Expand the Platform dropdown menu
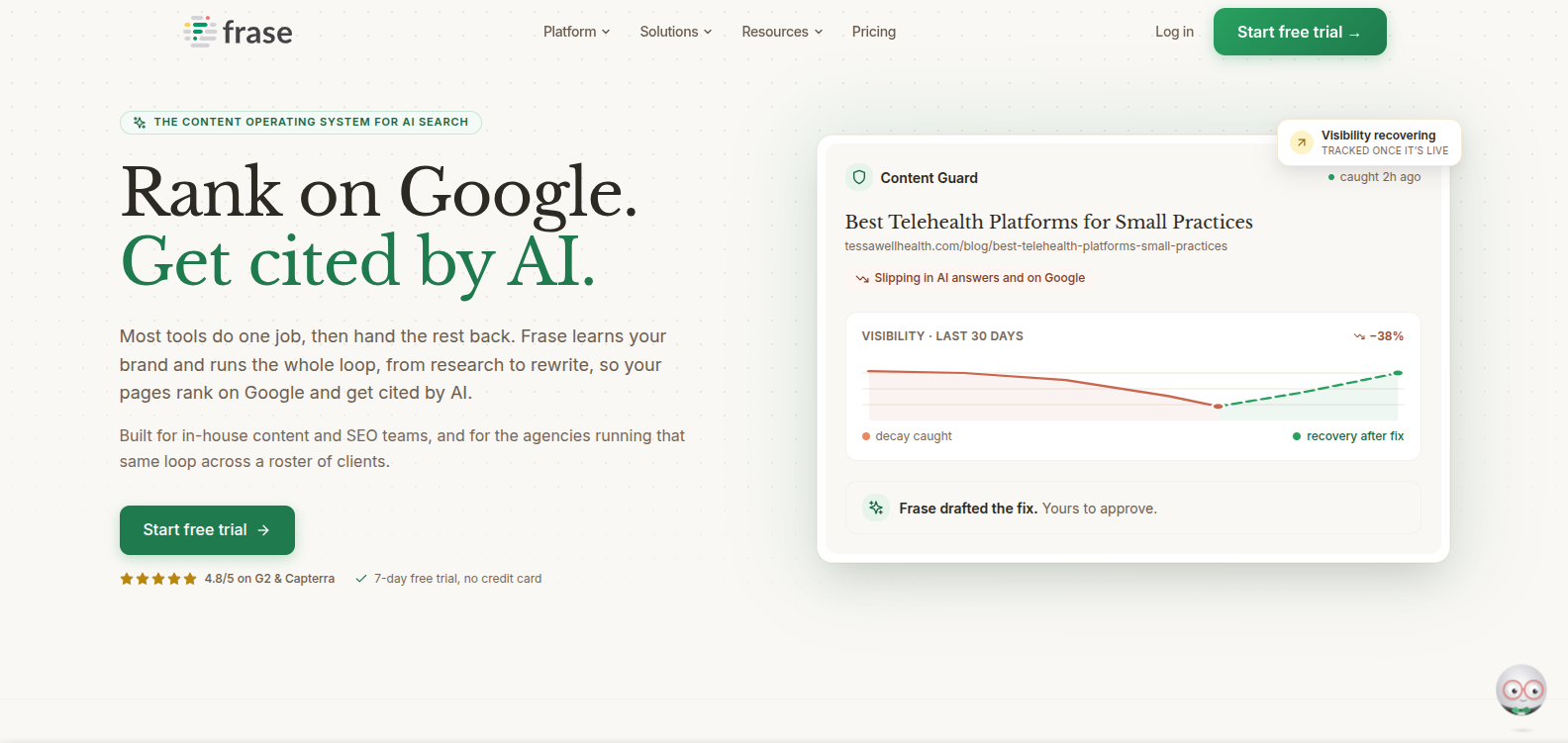1568x743 pixels. (576, 32)
